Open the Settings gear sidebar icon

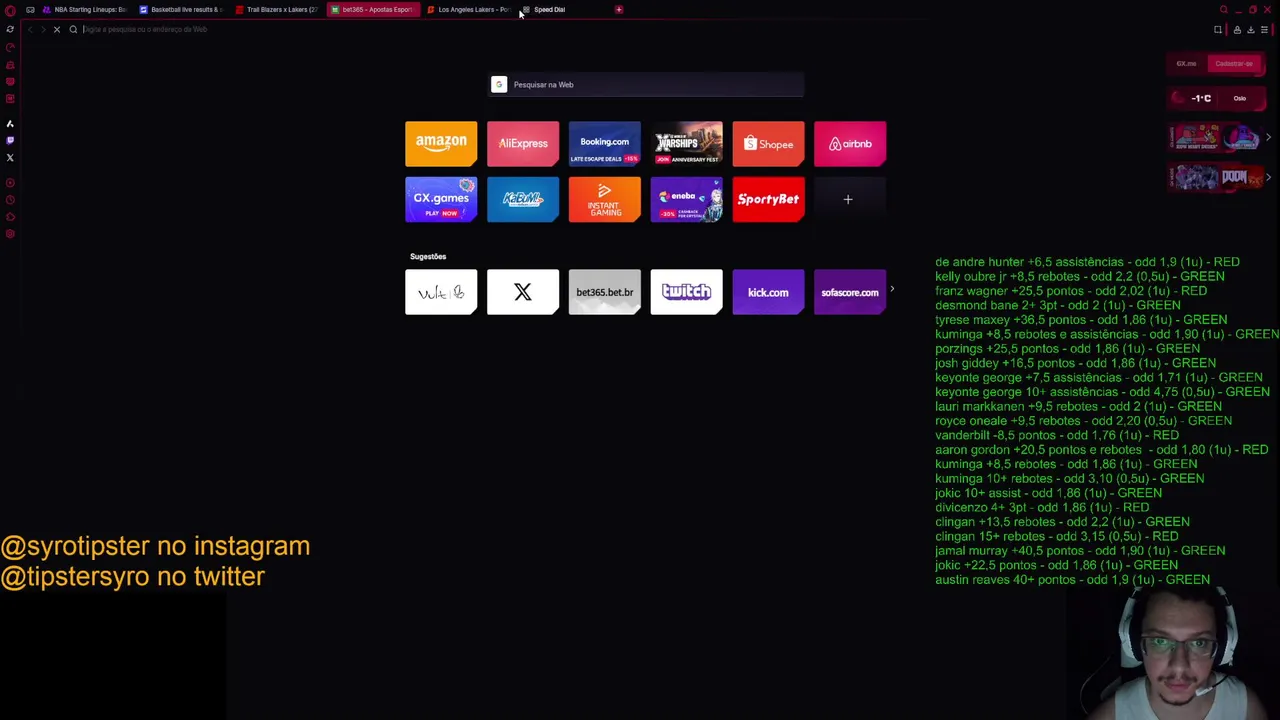point(10,234)
